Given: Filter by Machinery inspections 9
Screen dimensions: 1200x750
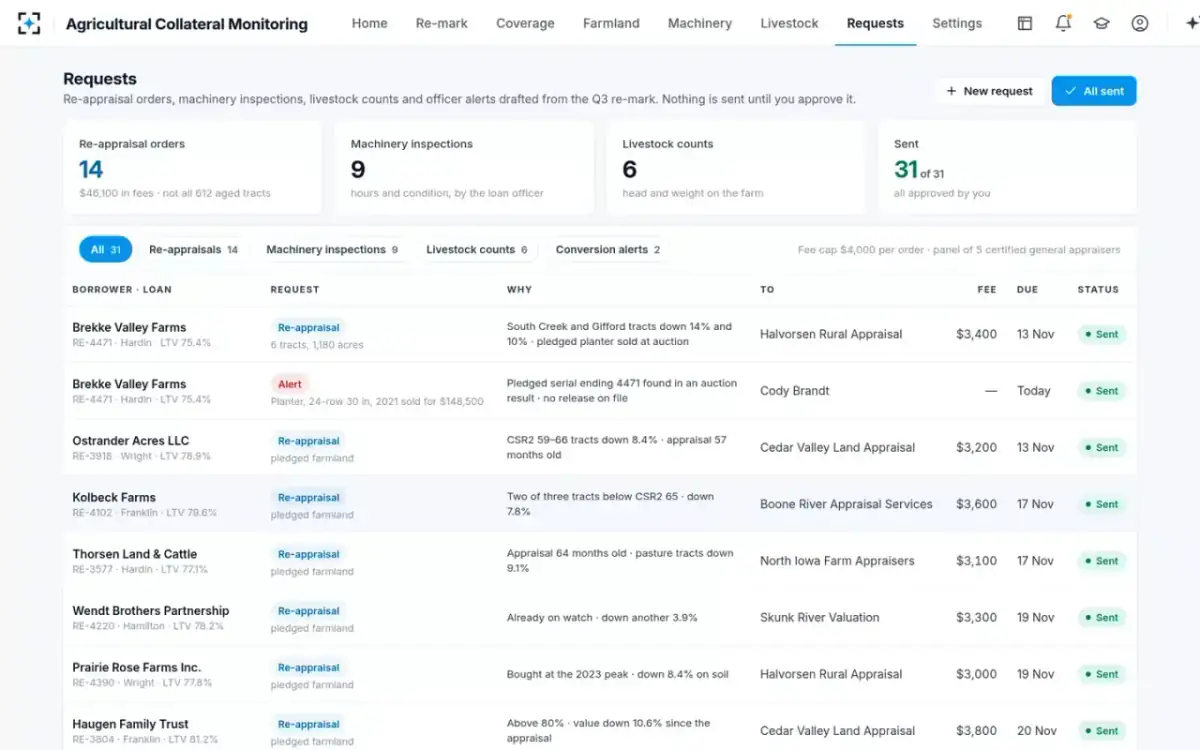Looking at the screenshot, I should 332,250.
